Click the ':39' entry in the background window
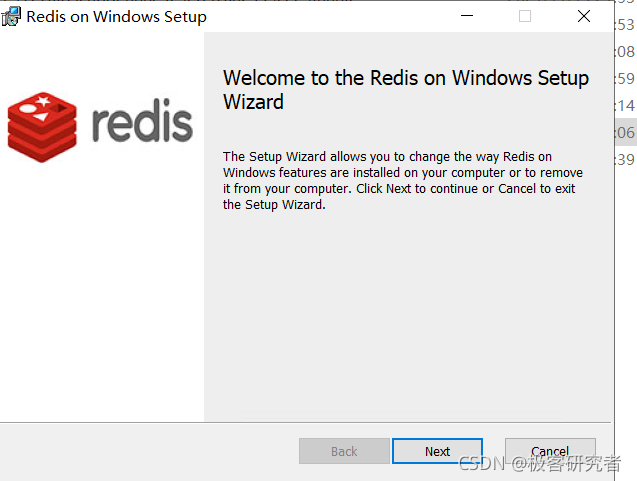 pyautogui.click(x=626, y=159)
